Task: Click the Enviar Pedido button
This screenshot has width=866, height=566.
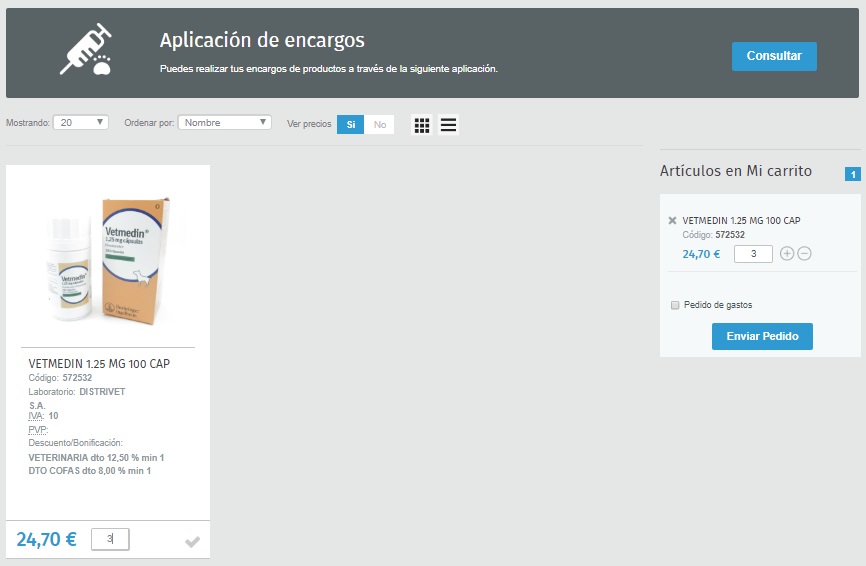Action: pos(762,336)
